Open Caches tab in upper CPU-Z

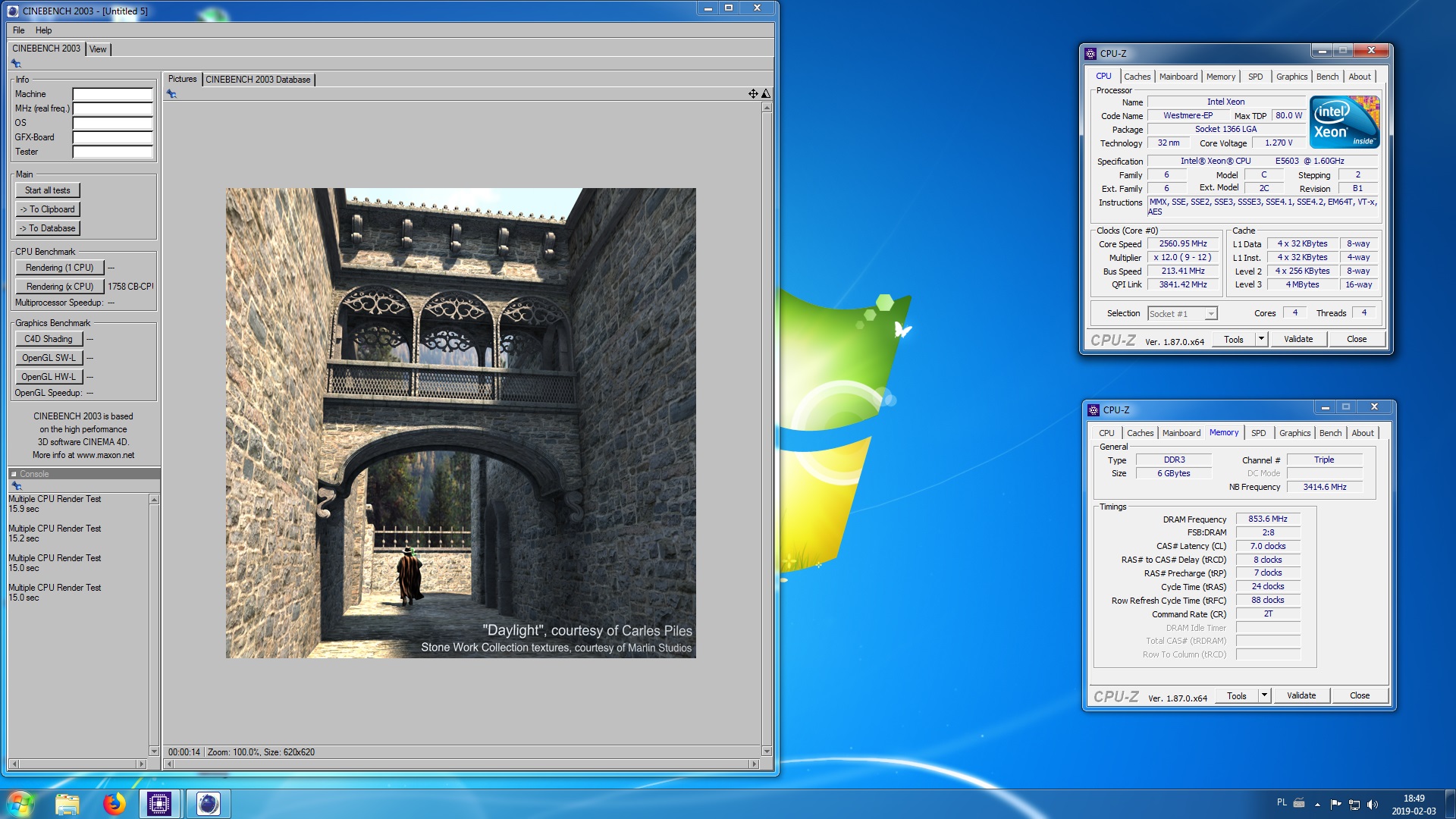[x=1137, y=77]
